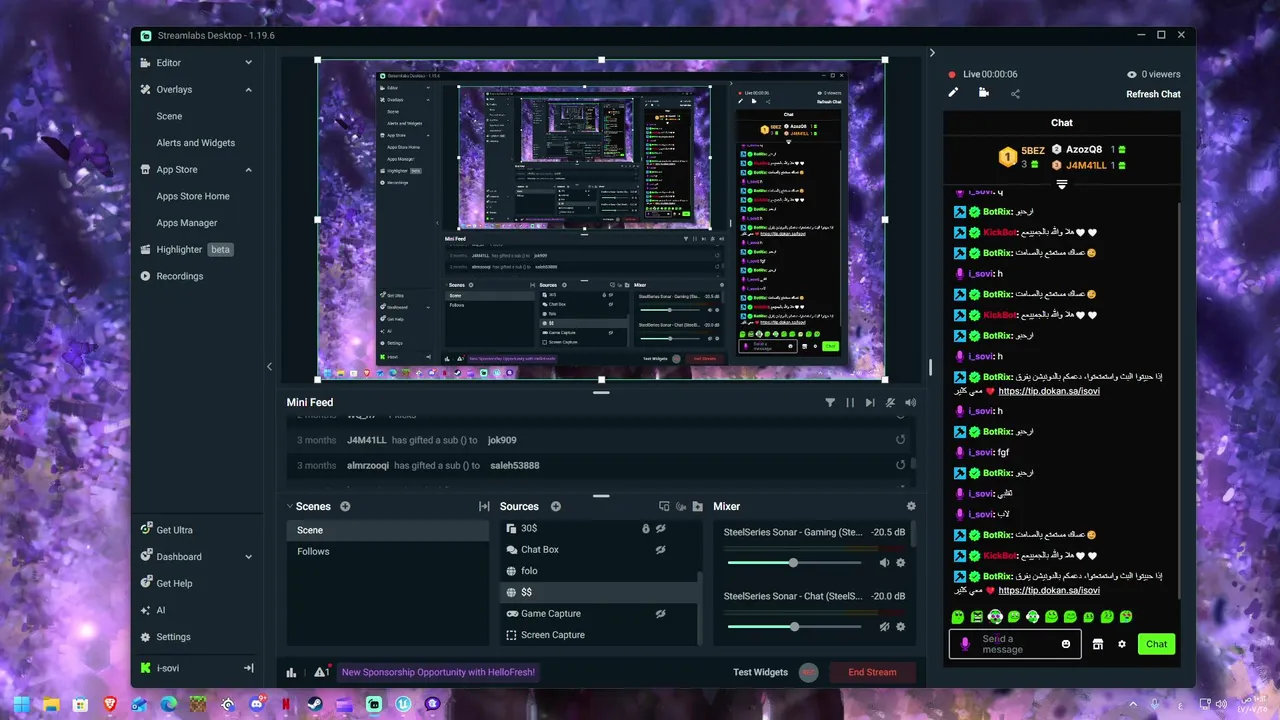The image size is (1280, 720).
Task: Skip the current Mini Feed alert
Action: 870,402
